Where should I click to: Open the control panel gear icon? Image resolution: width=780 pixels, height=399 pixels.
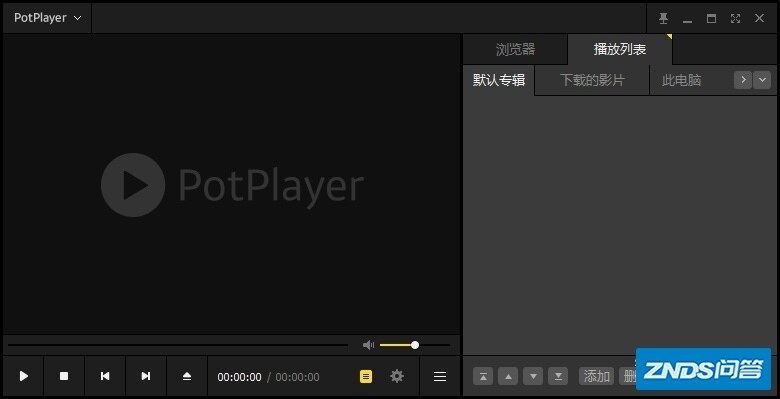coord(396,376)
